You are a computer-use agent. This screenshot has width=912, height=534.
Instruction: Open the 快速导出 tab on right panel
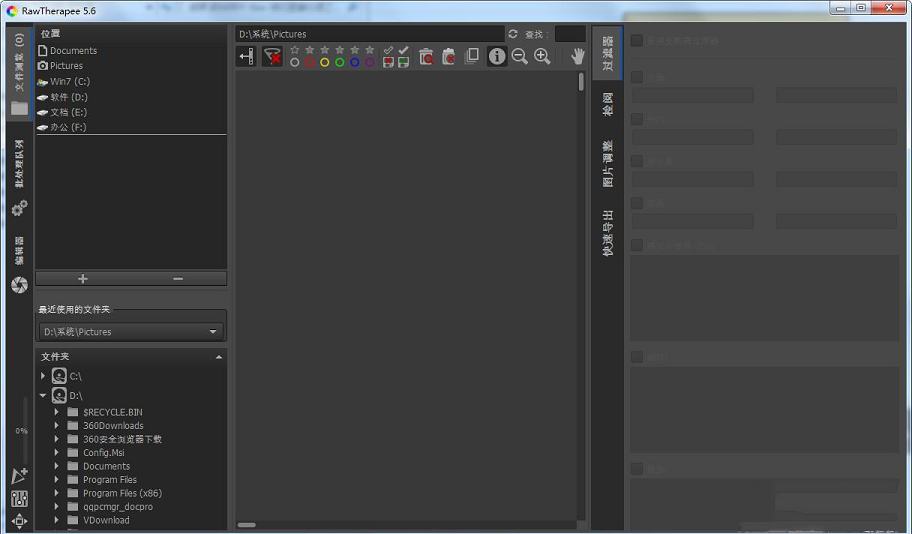tap(607, 234)
